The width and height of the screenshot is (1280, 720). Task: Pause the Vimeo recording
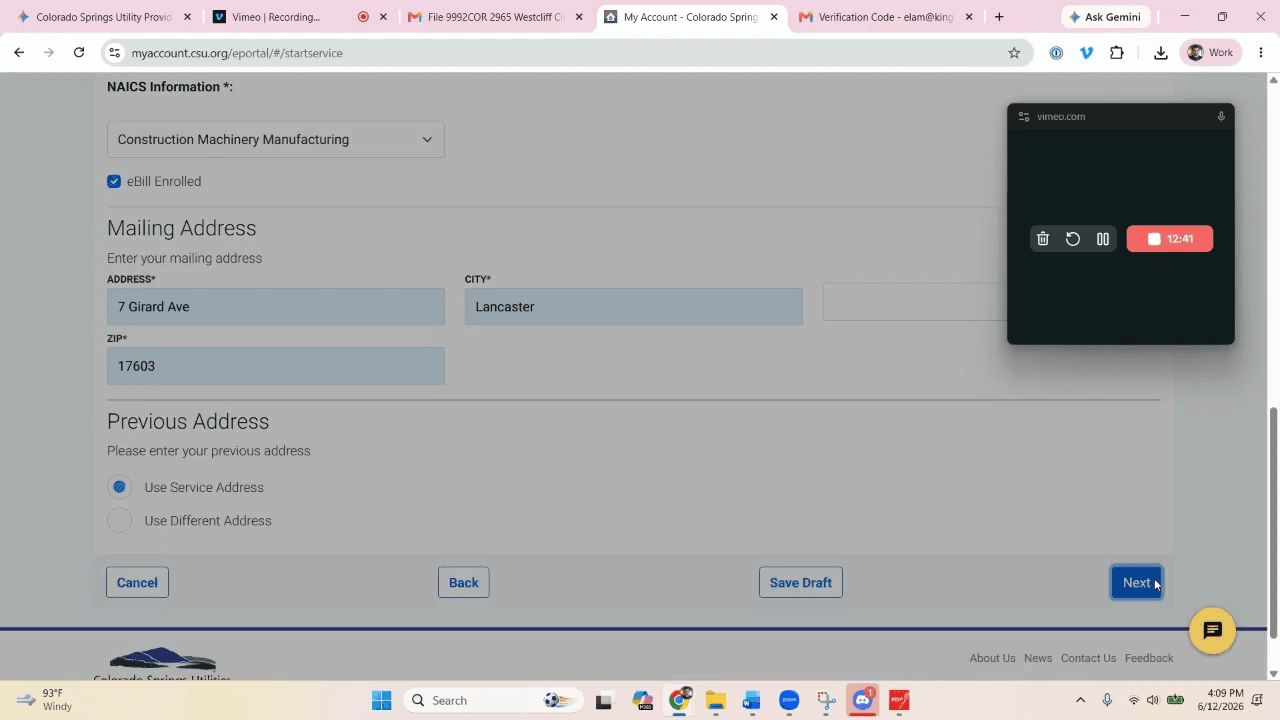tap(1103, 239)
